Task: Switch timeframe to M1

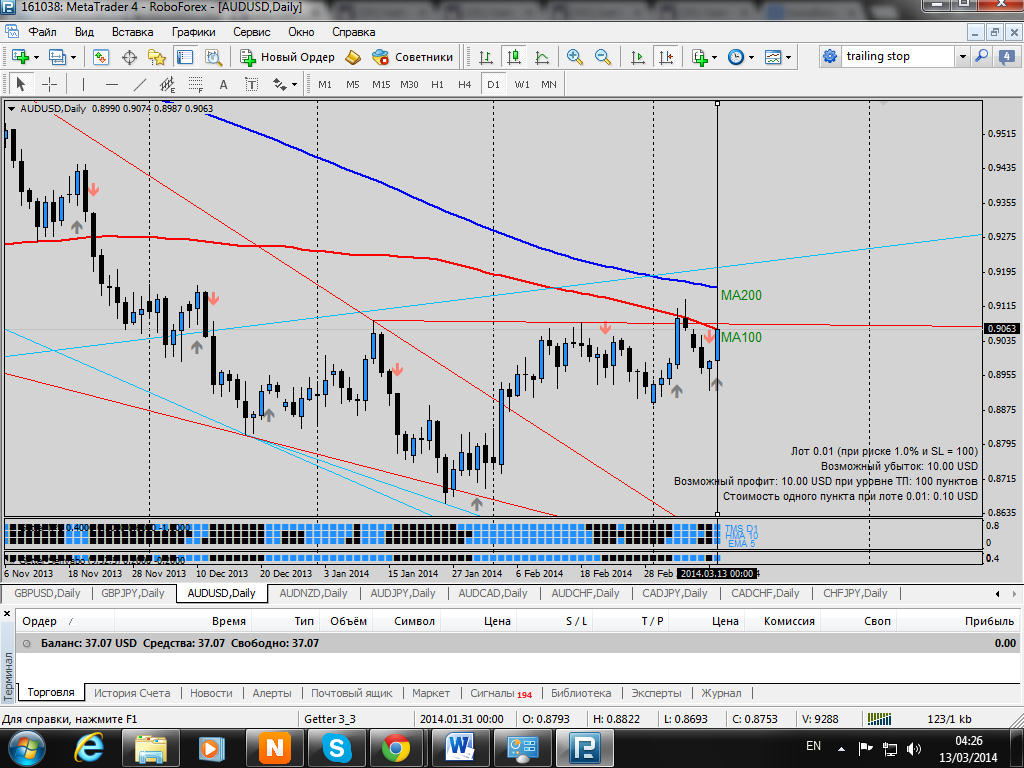Action: click(x=325, y=84)
